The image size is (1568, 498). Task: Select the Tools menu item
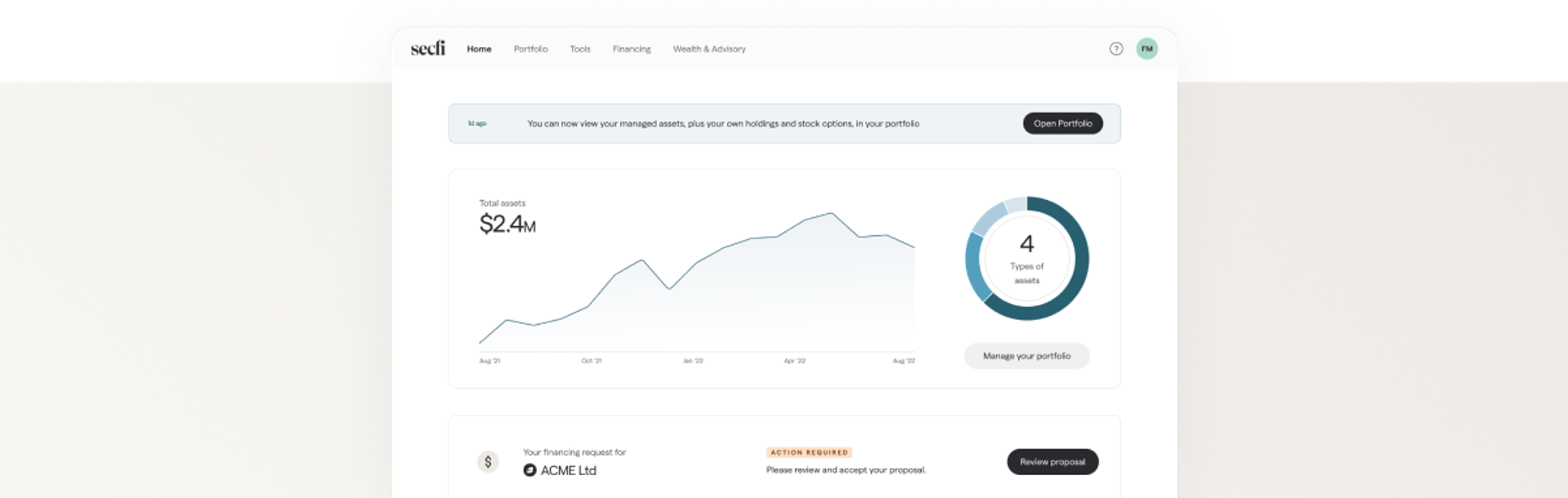(x=580, y=49)
